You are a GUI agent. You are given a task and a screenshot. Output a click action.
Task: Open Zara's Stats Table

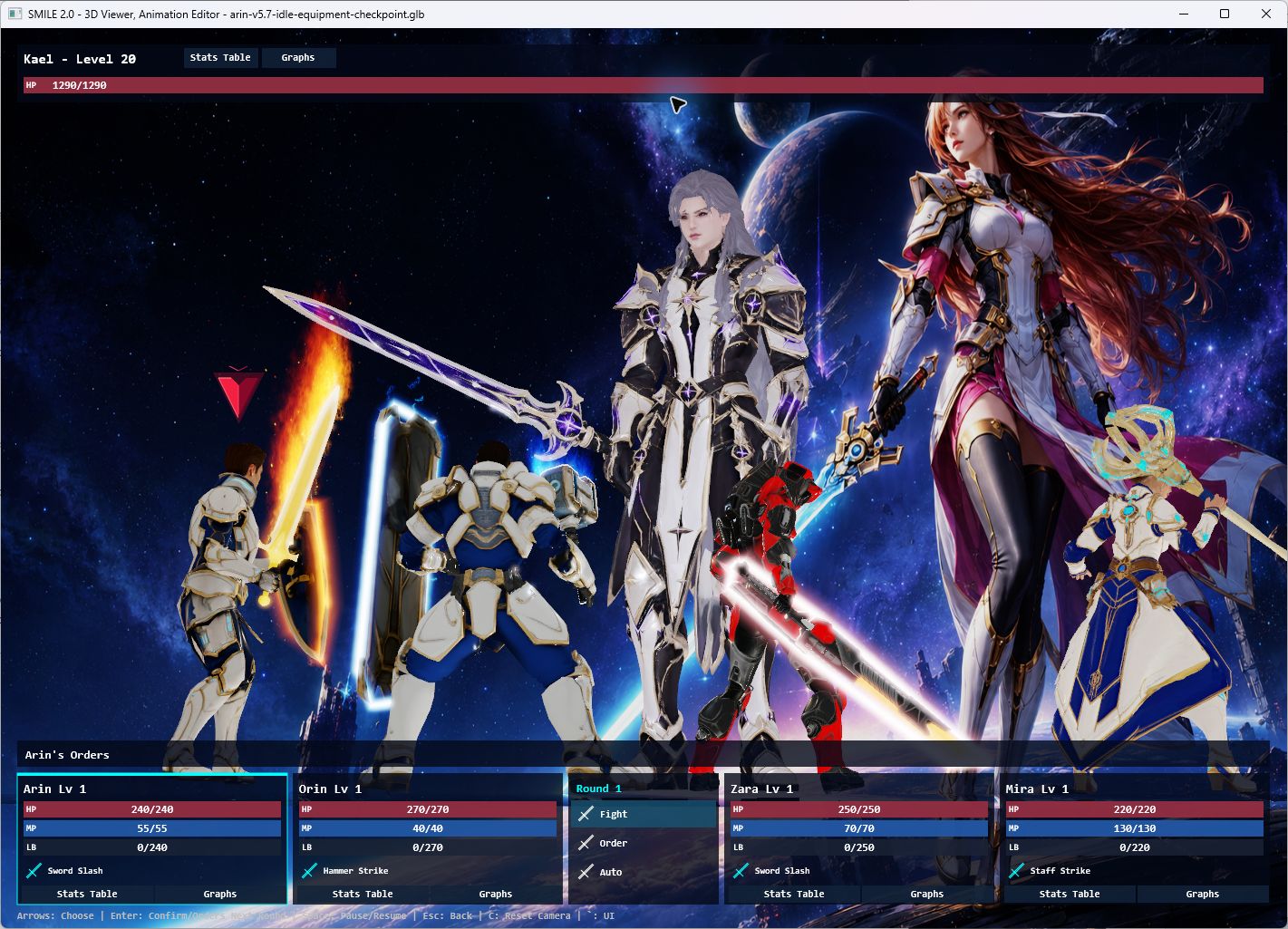[794, 894]
